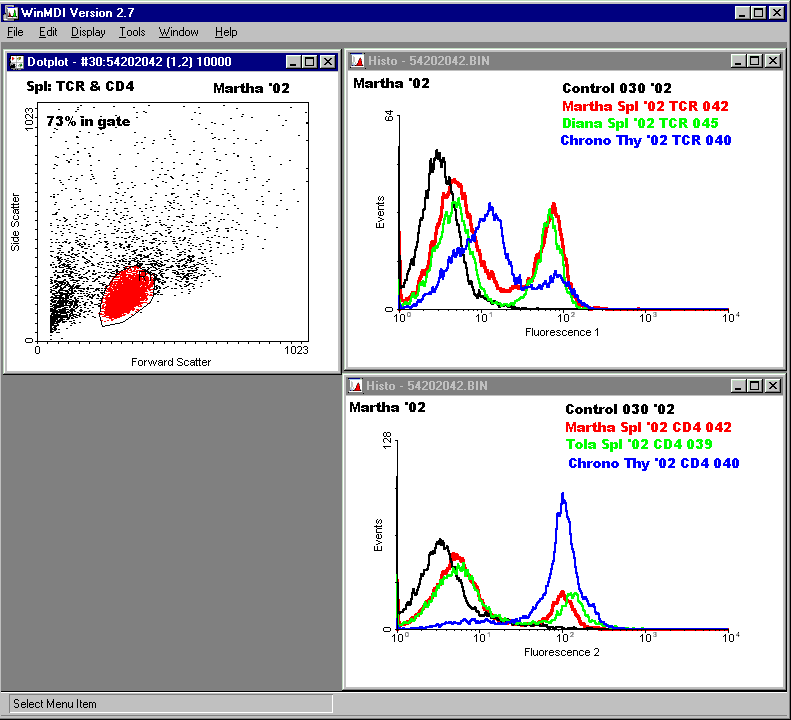Maximize the TCR Fluorescence 1 histogram window

(755, 61)
